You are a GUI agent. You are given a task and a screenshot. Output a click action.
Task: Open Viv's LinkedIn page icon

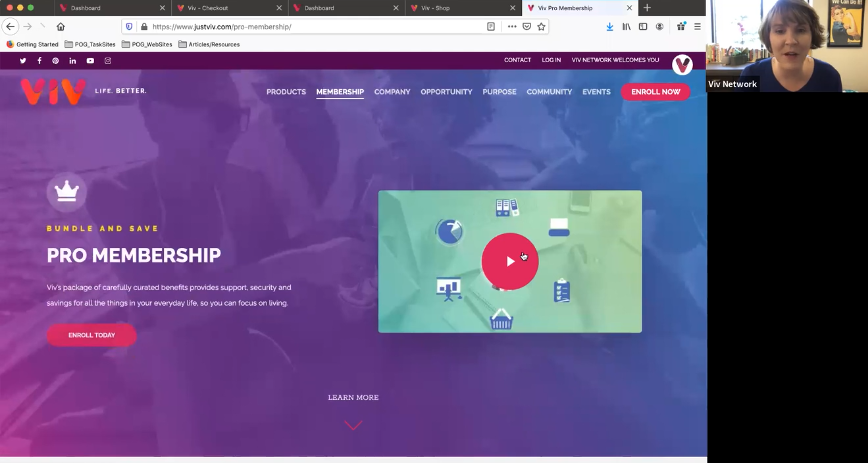coord(73,61)
